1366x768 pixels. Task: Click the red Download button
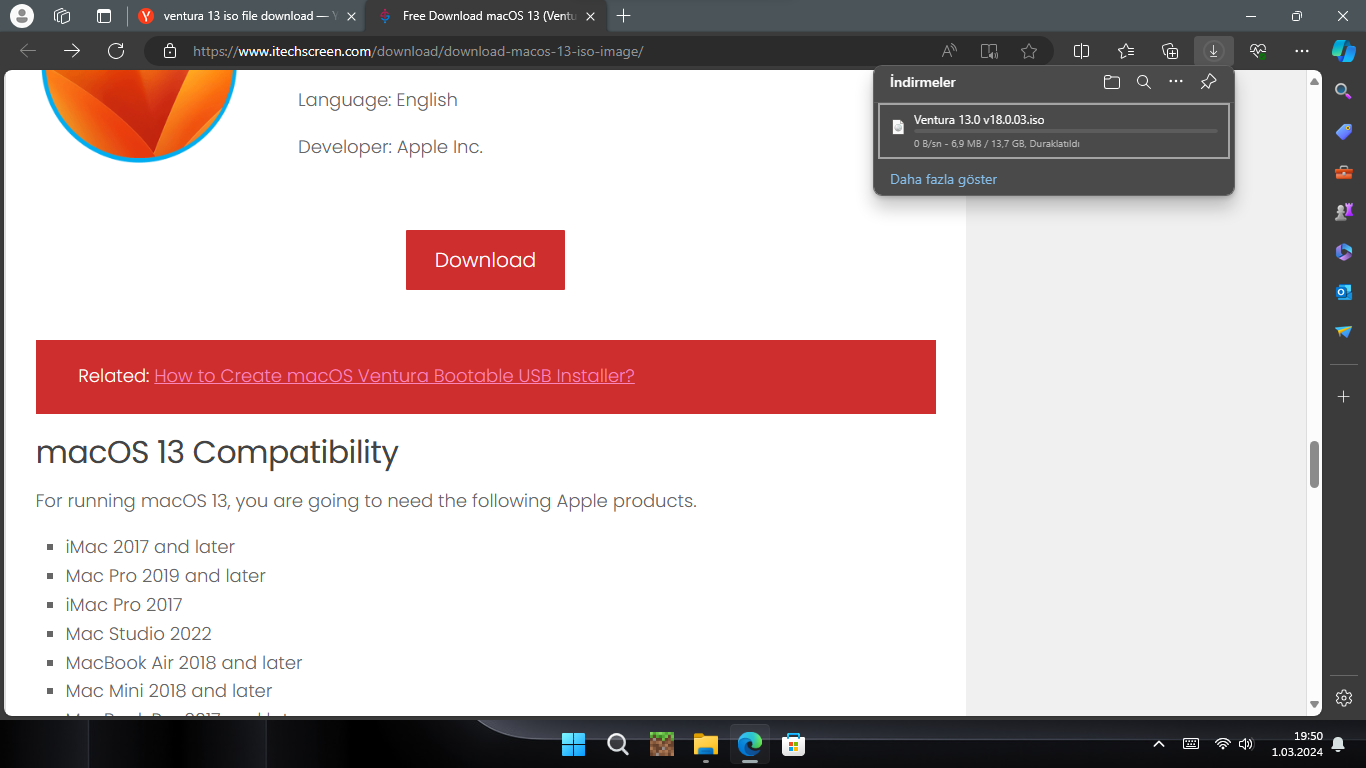point(485,260)
